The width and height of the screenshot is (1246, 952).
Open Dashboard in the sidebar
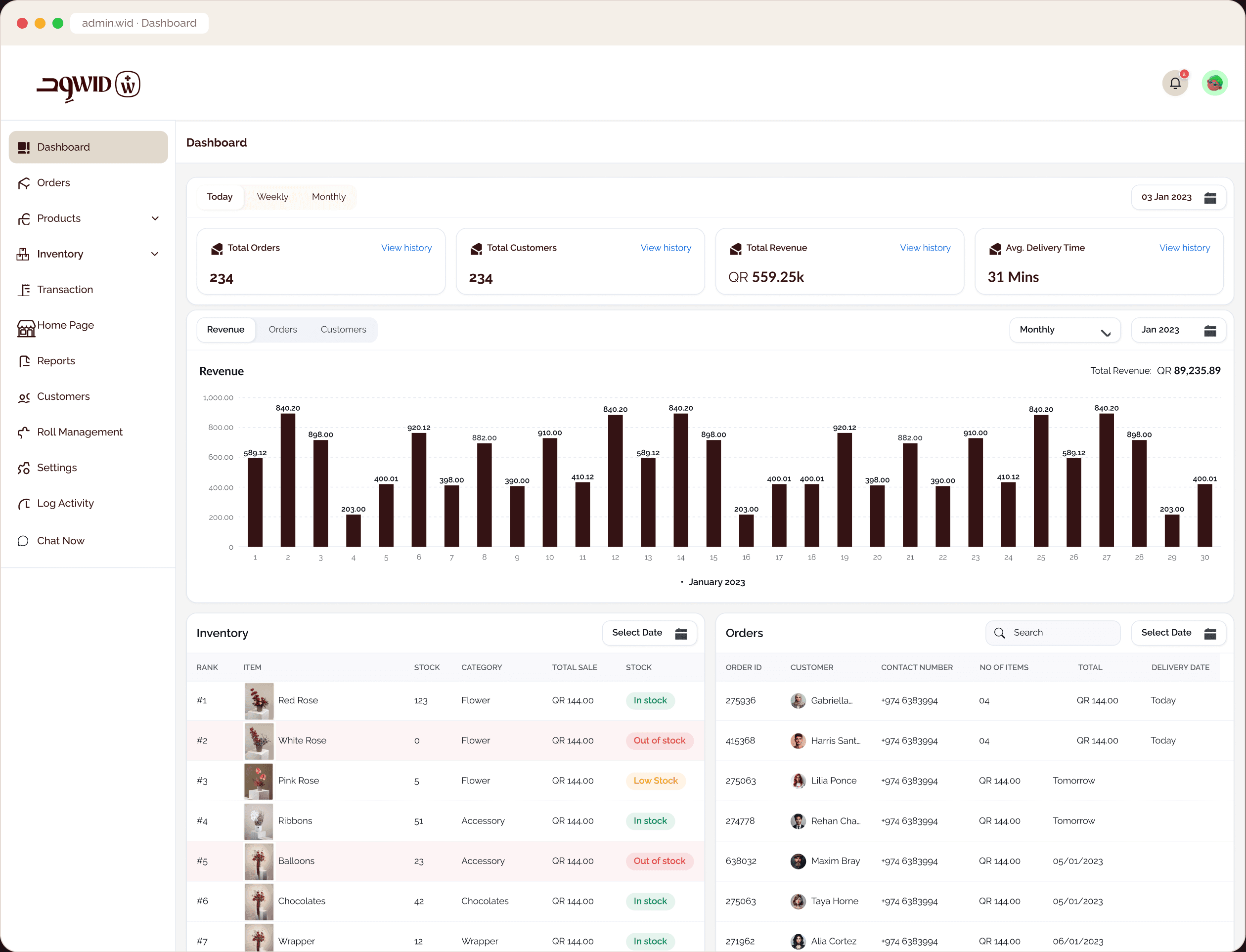click(89, 147)
